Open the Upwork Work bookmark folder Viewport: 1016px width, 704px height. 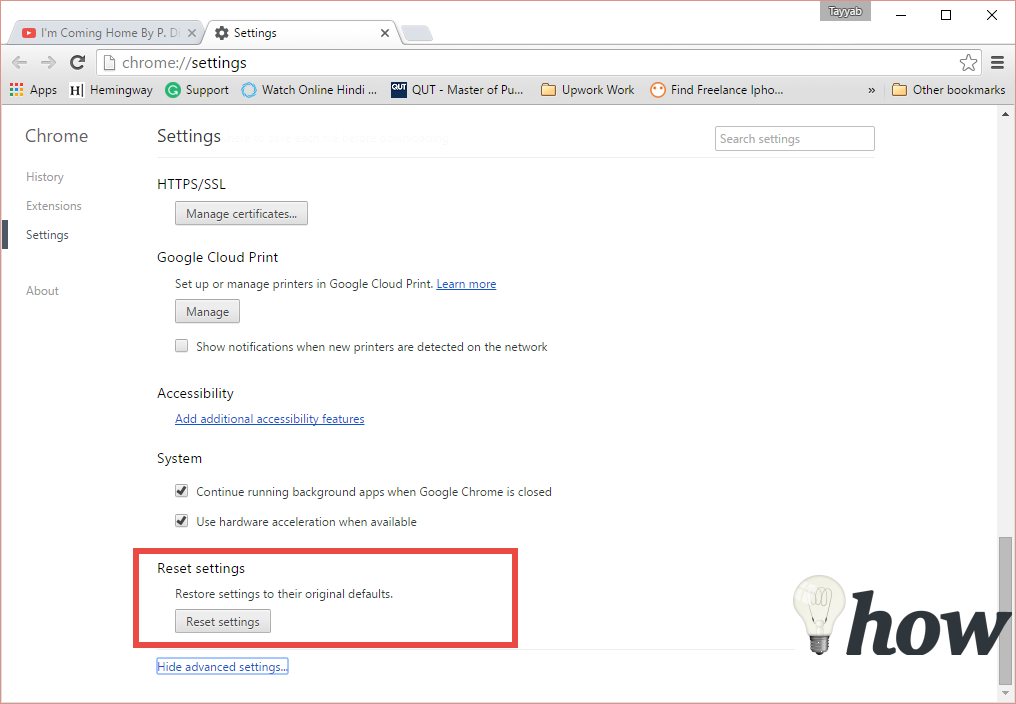(588, 90)
